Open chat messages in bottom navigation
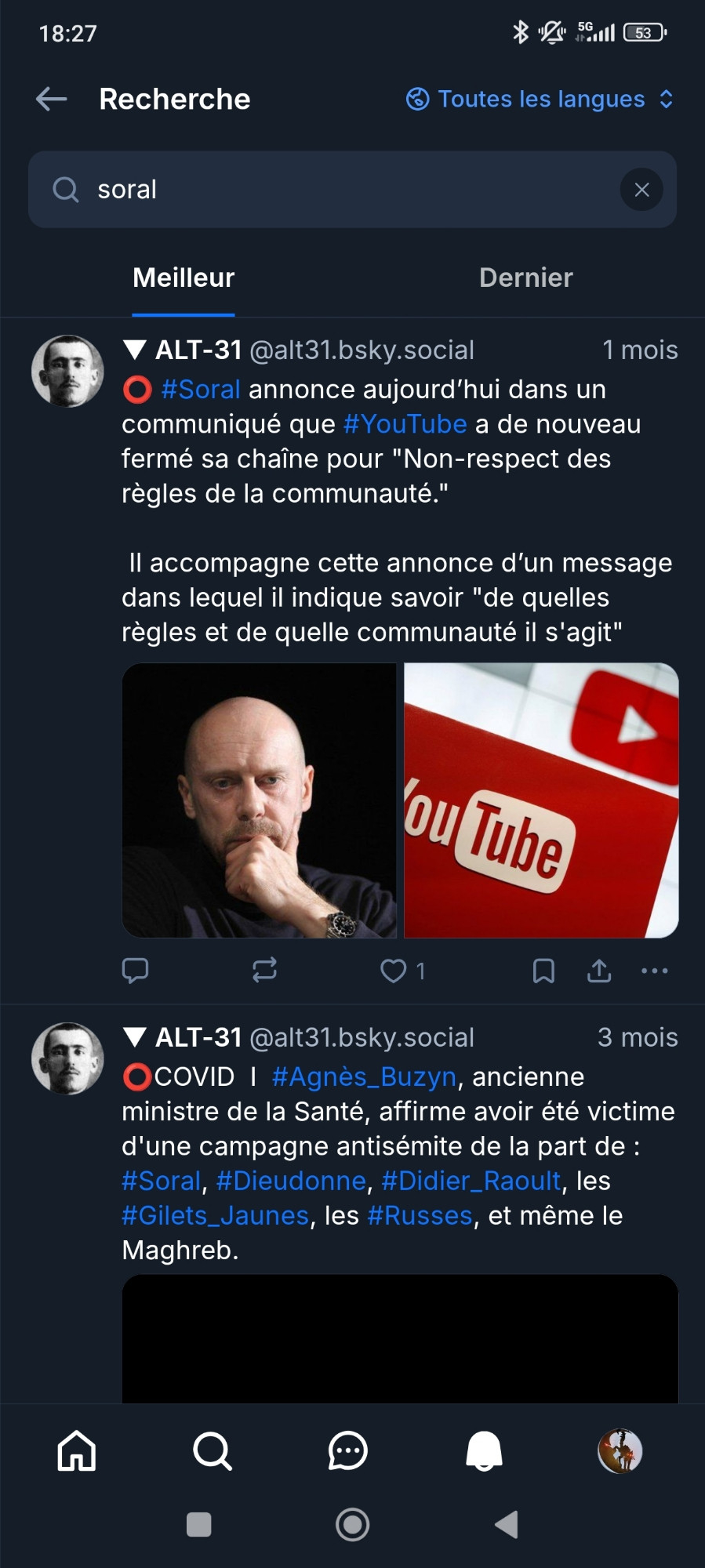The height and width of the screenshot is (1568, 705). [x=347, y=1450]
